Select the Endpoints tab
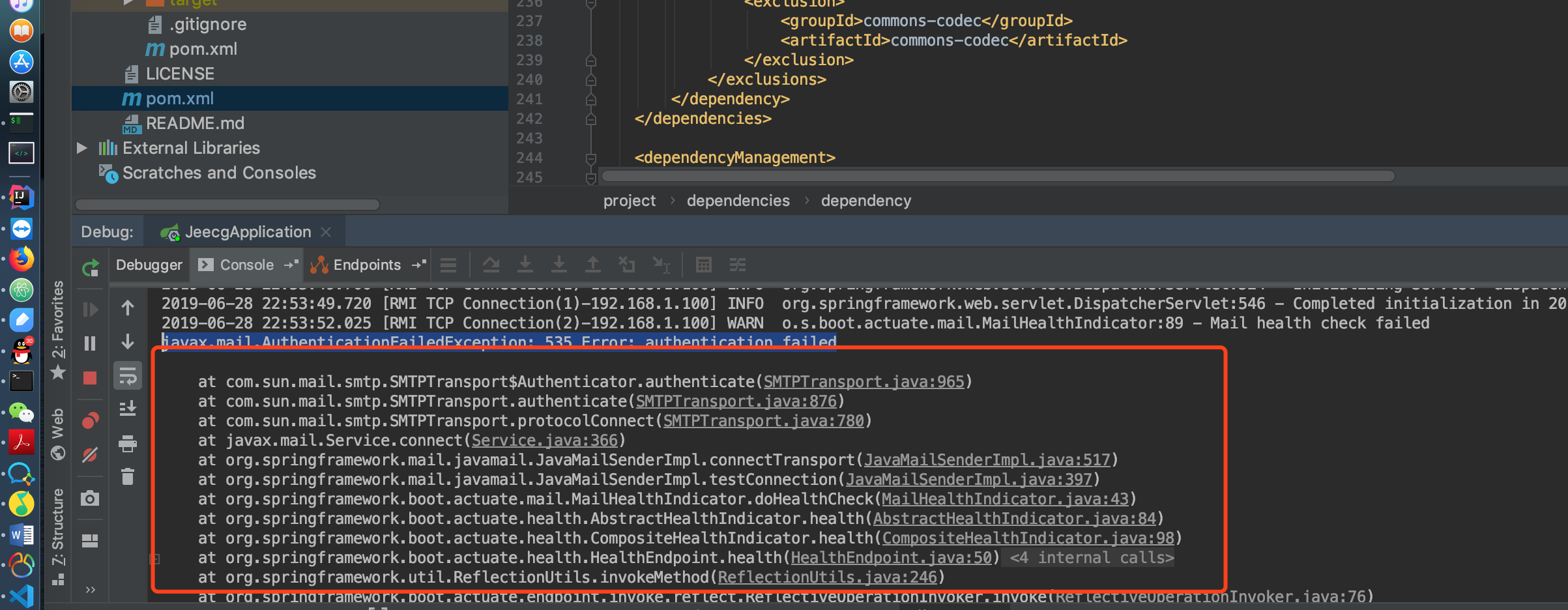 [367, 265]
